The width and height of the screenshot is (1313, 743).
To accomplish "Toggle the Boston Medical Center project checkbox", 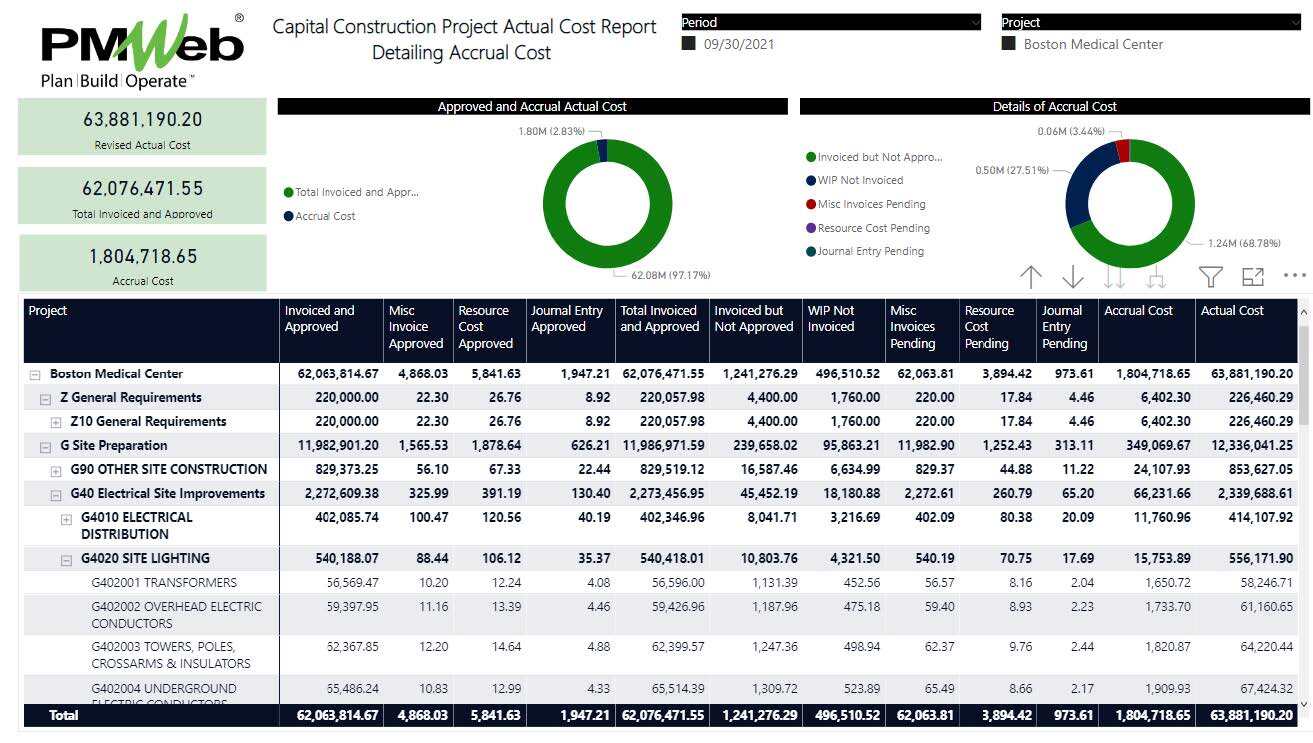I will pyautogui.click(x=1009, y=44).
